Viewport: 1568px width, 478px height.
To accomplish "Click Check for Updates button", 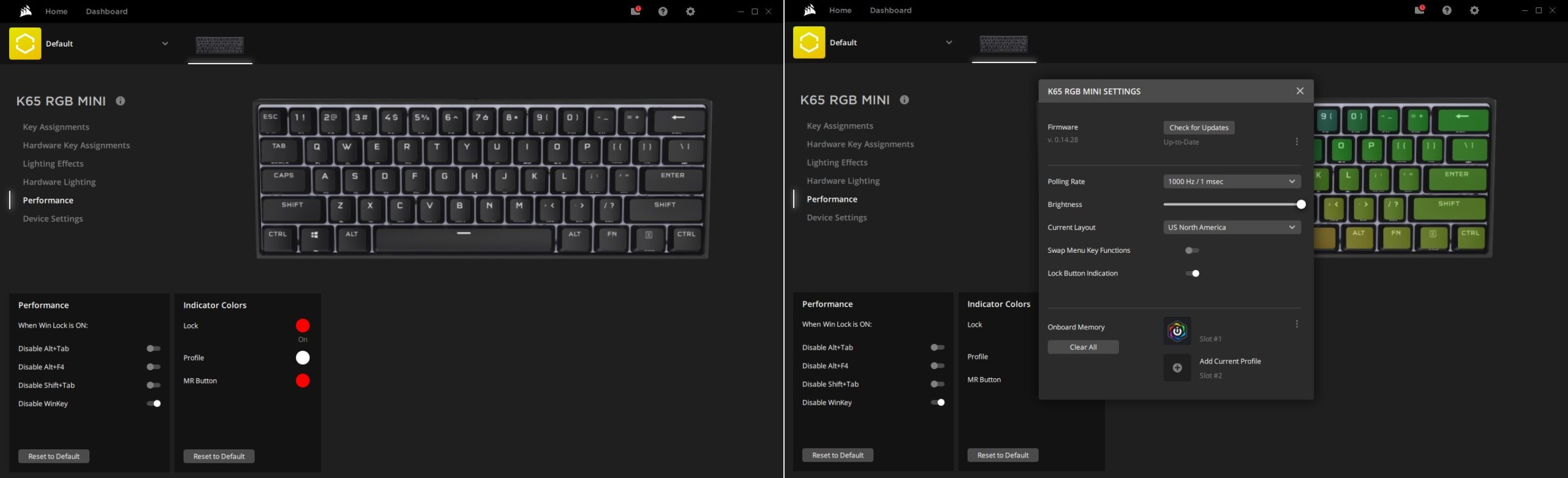I will click(x=1199, y=127).
